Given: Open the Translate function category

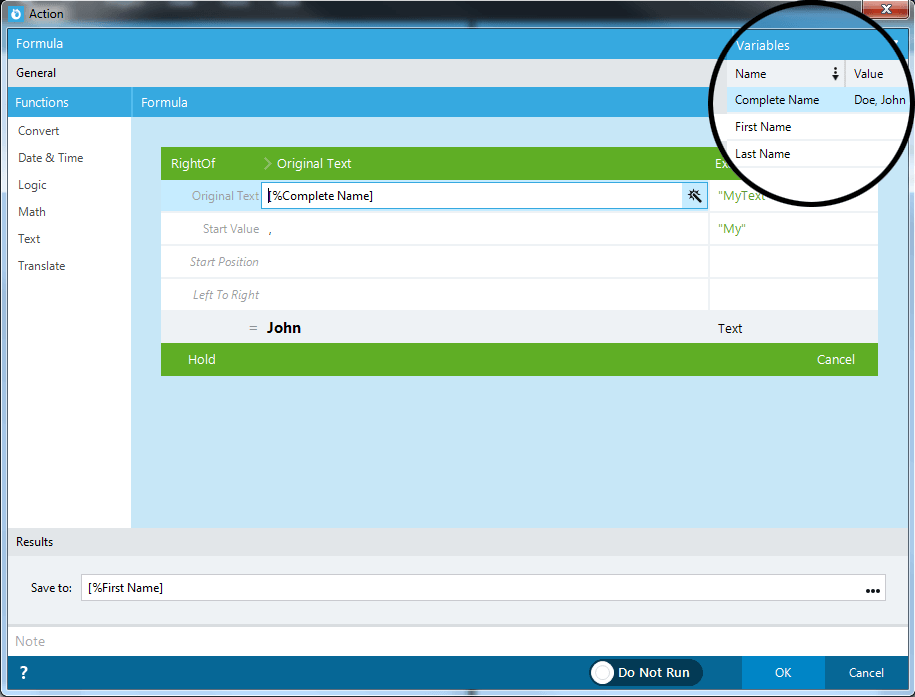Looking at the screenshot, I should (x=41, y=266).
